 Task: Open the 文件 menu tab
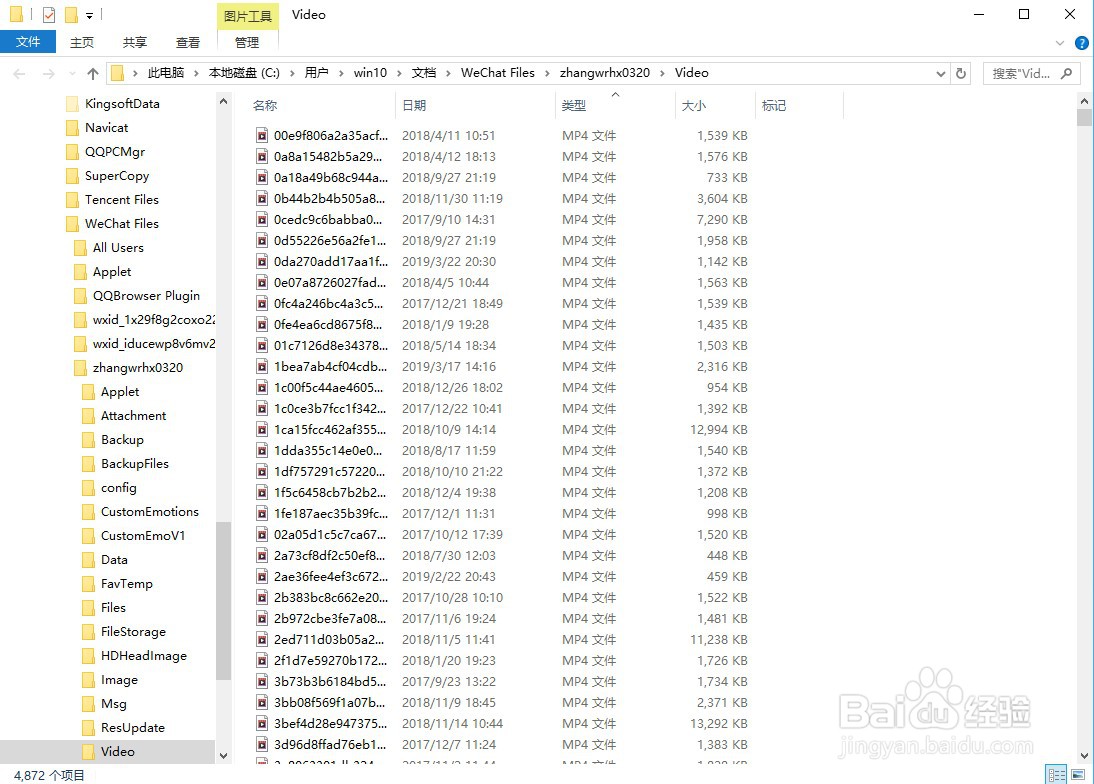[x=28, y=42]
